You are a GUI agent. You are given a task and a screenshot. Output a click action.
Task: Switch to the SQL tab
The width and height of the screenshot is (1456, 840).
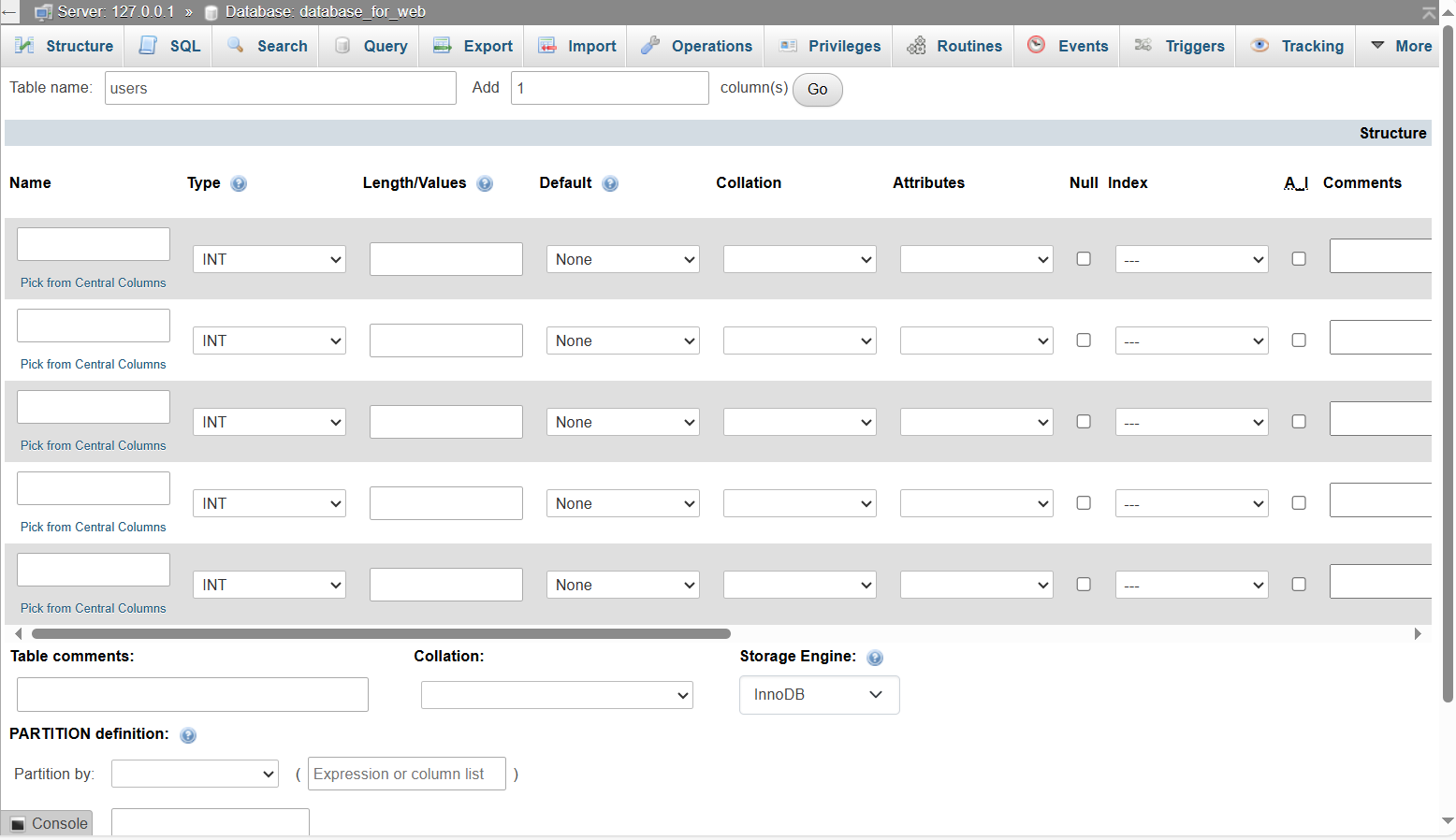pyautogui.click(x=170, y=46)
